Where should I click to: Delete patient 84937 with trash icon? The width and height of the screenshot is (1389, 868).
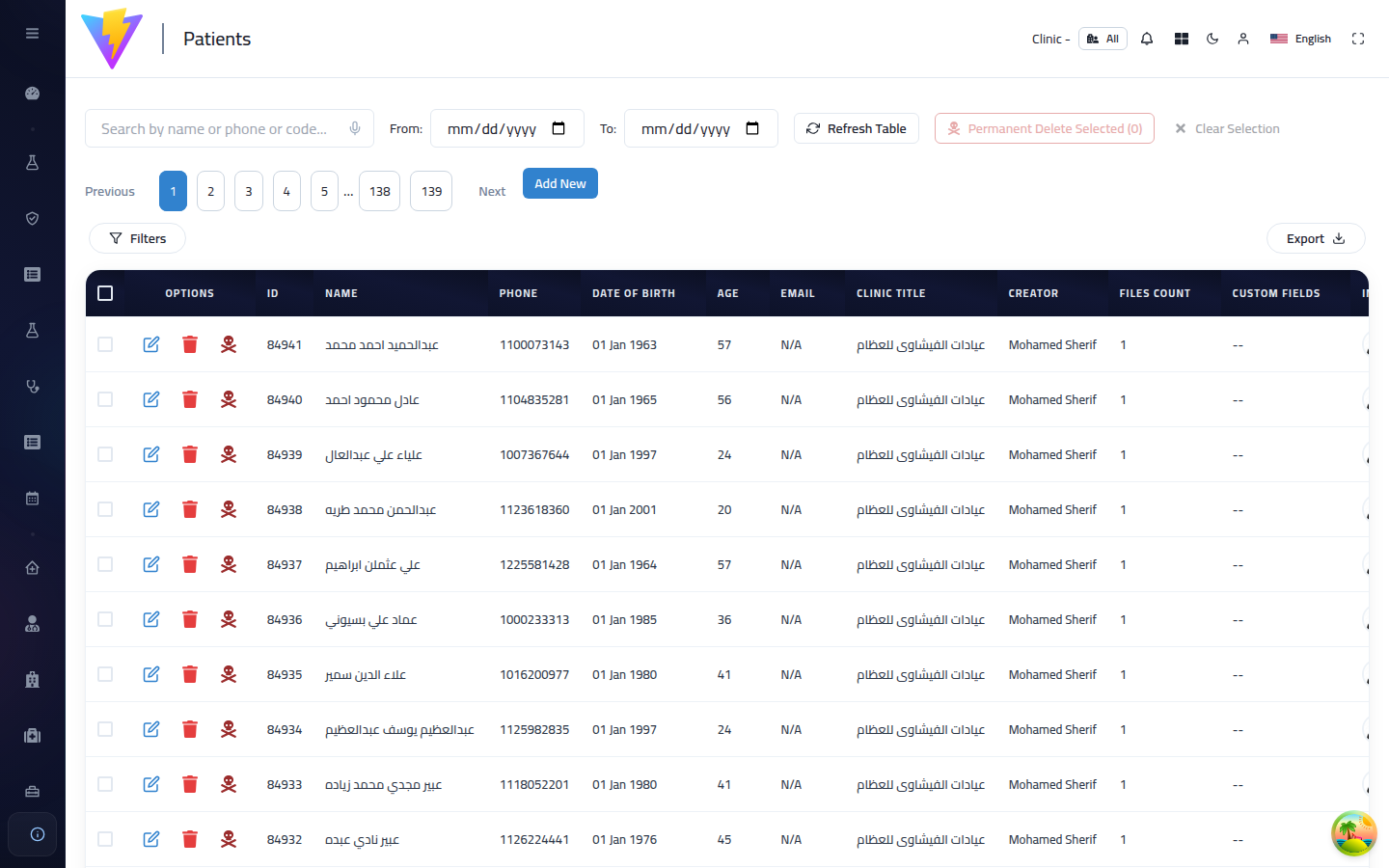point(190,564)
